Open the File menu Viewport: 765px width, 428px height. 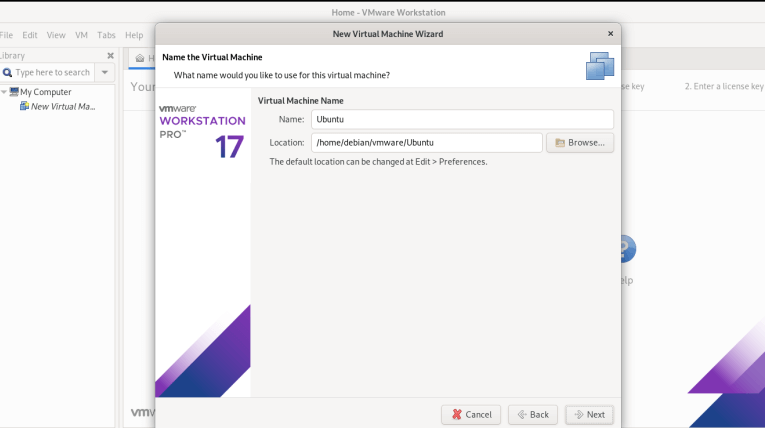6,35
